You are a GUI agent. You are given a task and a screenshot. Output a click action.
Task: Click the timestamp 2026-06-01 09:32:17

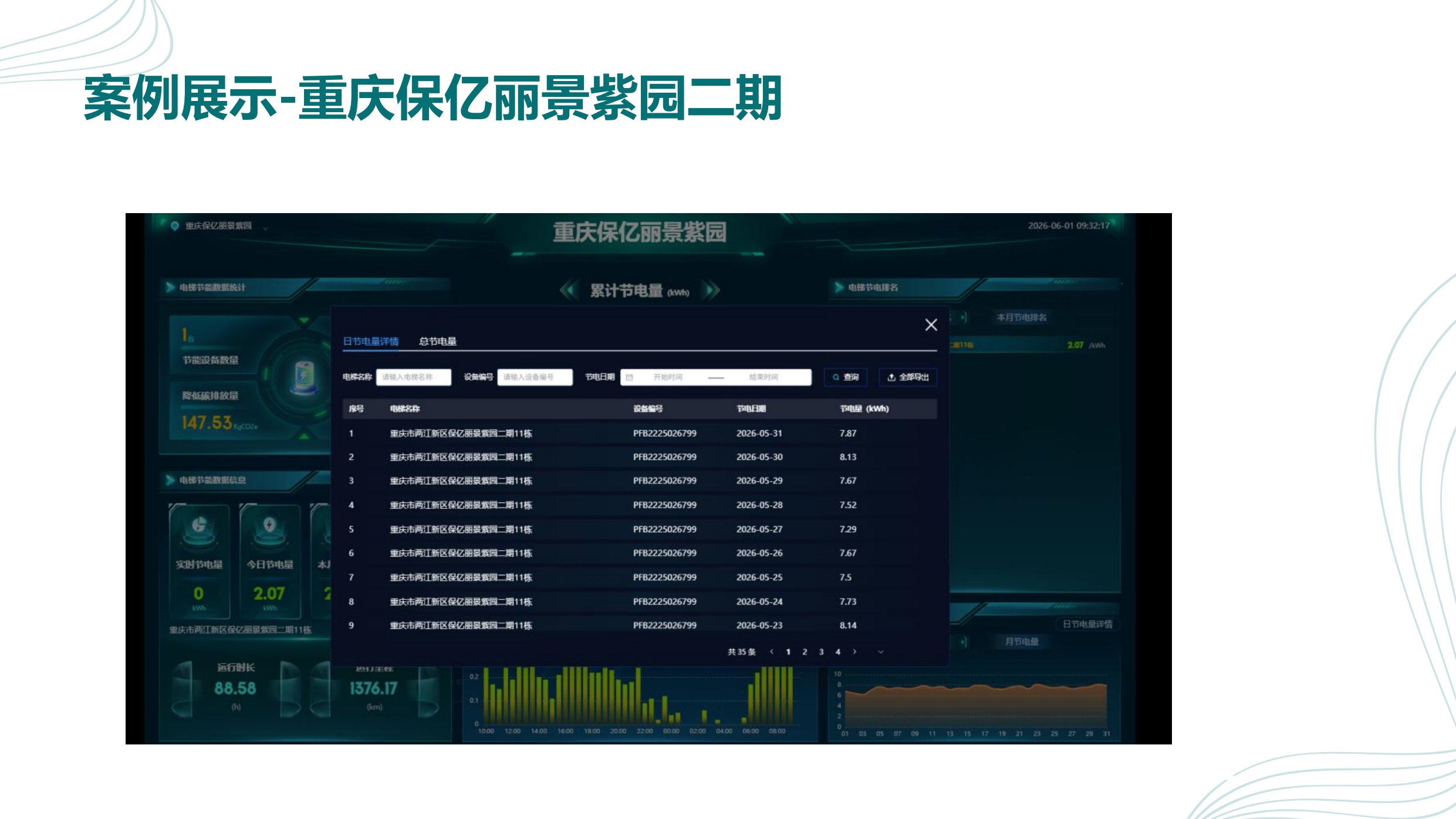[1069, 225]
